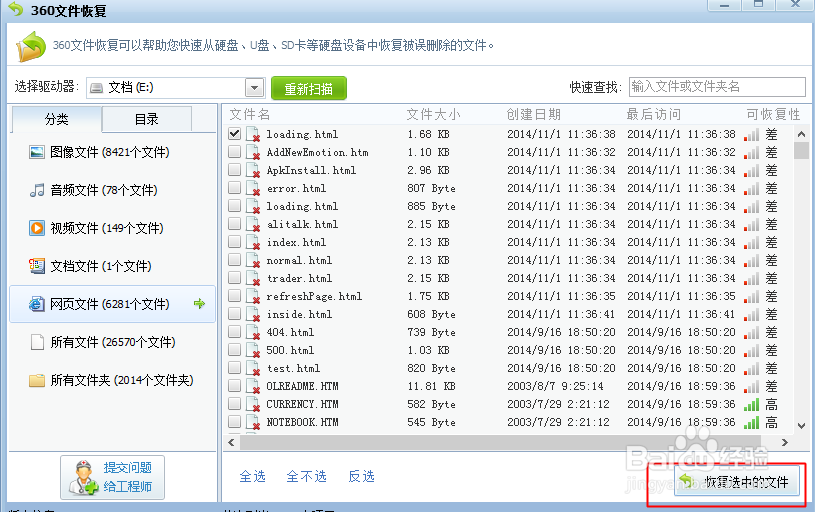Click the signal bars for NOTEBOOK.HTM recoverability

tap(751, 423)
